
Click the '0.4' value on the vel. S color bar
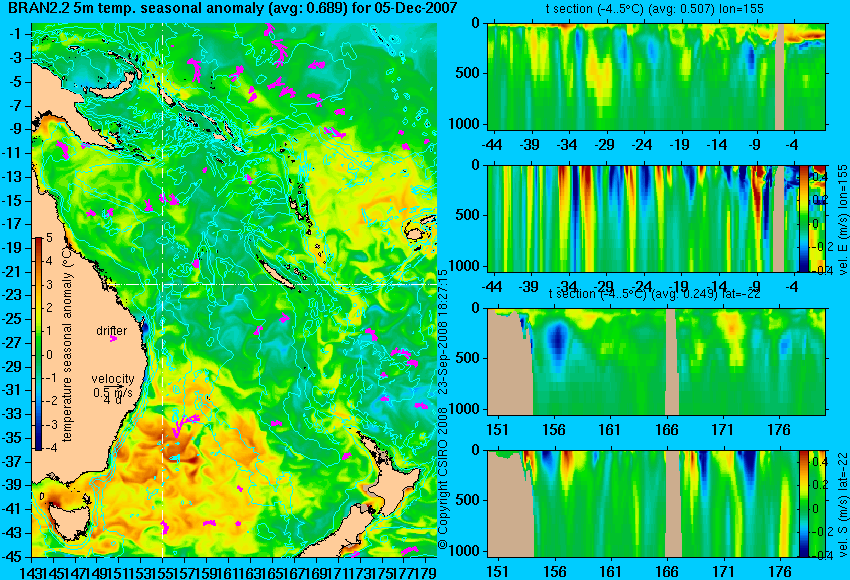(820, 461)
